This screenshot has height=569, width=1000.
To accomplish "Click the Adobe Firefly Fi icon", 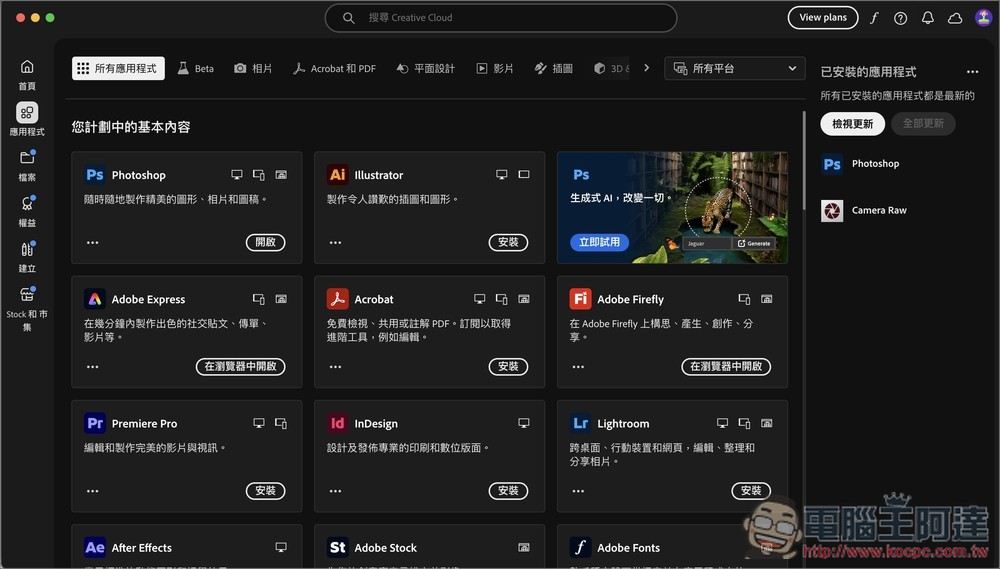I will (580, 299).
